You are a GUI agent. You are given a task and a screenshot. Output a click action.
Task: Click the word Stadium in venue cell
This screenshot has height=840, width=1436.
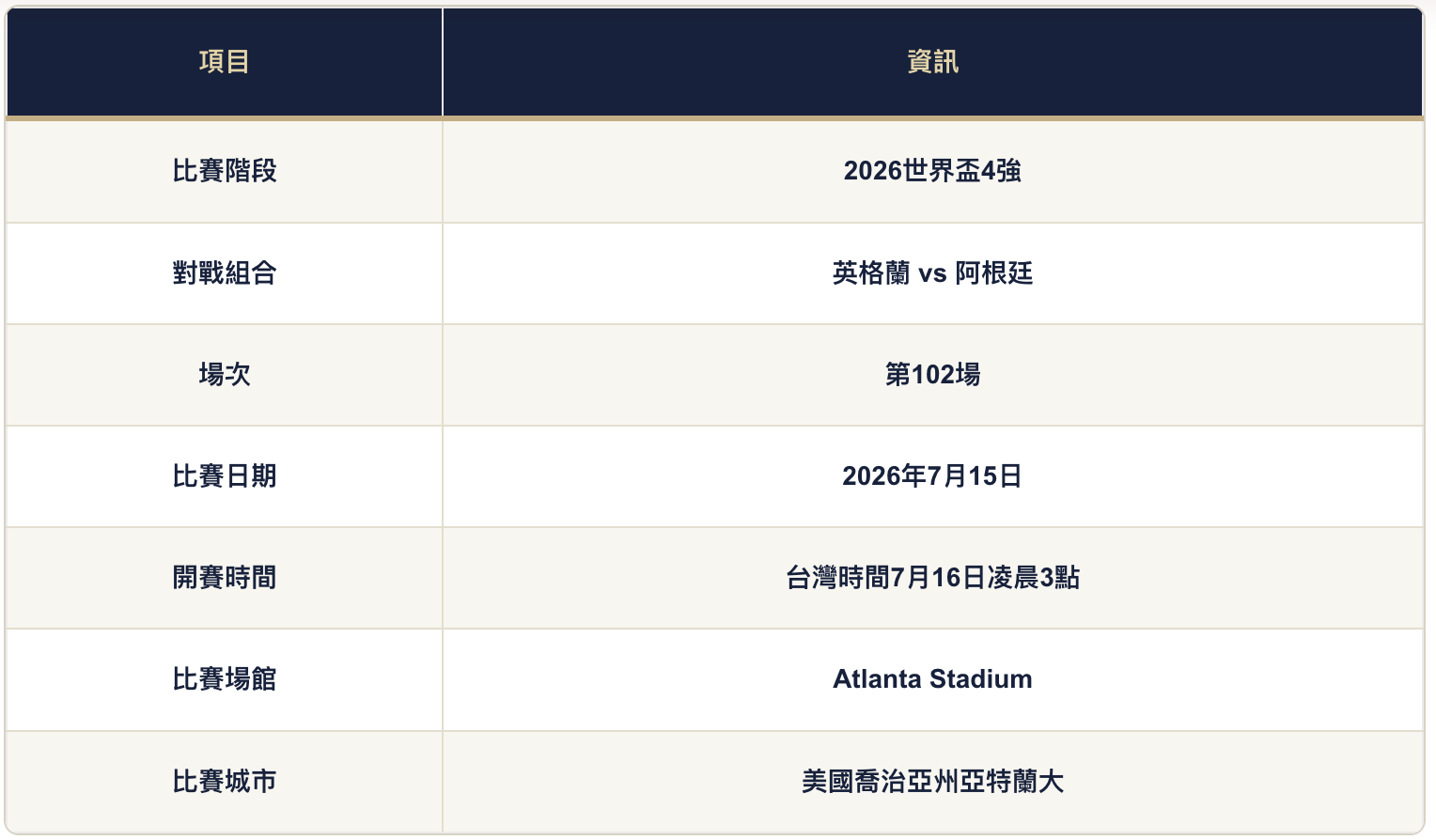point(981,679)
